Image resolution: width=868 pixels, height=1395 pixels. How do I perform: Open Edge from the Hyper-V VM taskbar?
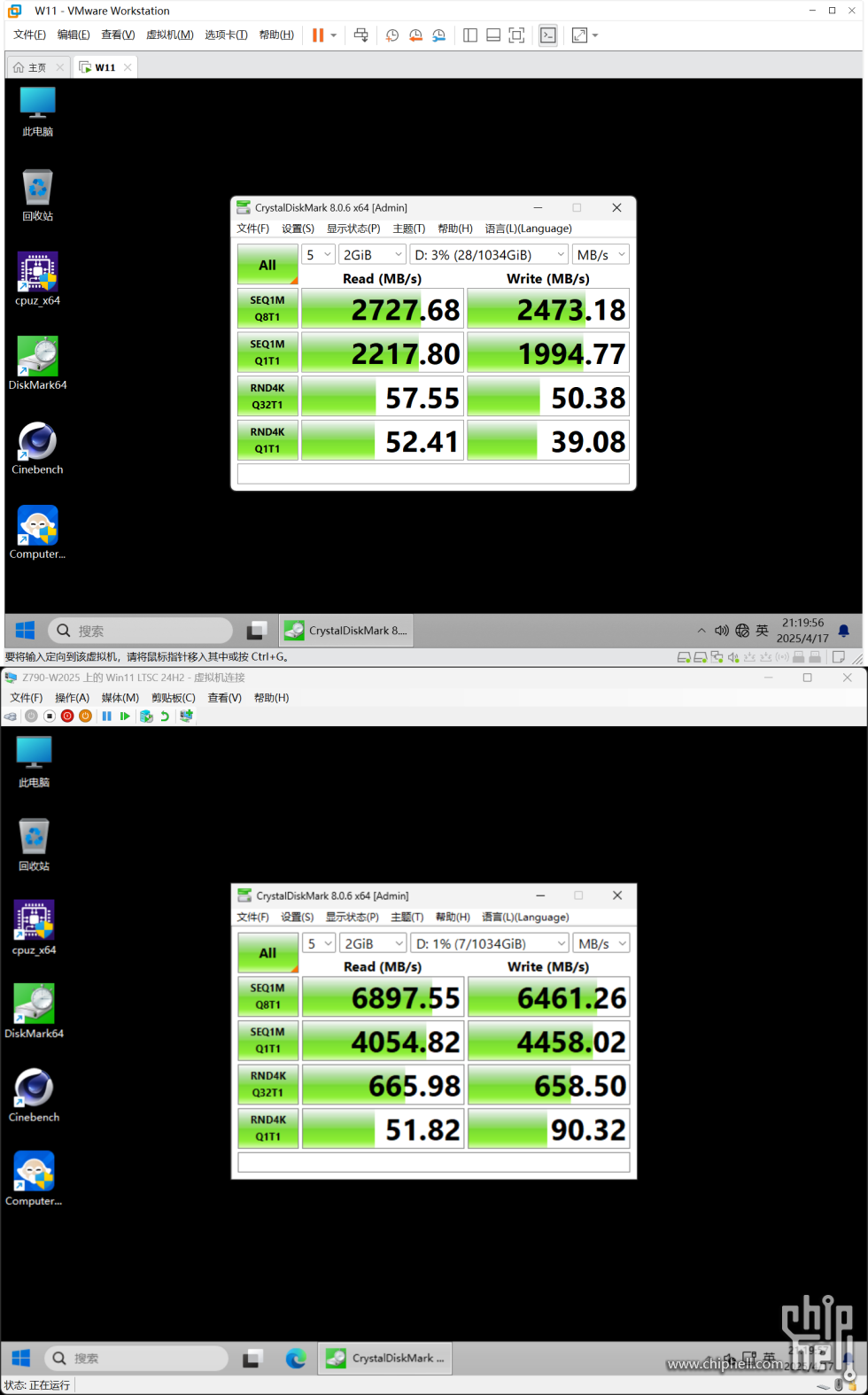[296, 1358]
